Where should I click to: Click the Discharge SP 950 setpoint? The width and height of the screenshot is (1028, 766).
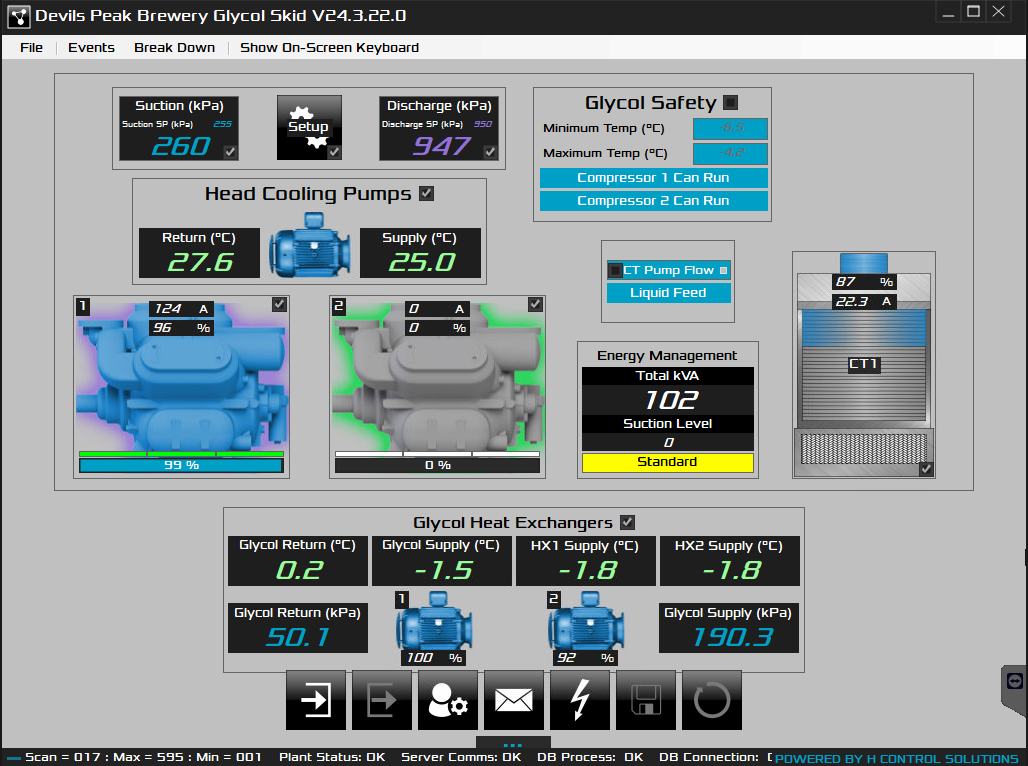click(483, 124)
